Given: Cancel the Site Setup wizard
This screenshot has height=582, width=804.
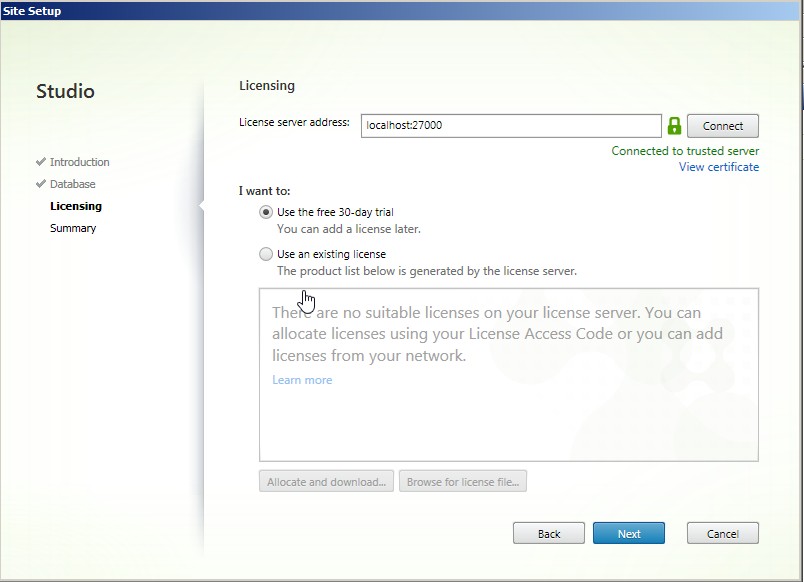Looking at the screenshot, I should pyautogui.click(x=722, y=533).
